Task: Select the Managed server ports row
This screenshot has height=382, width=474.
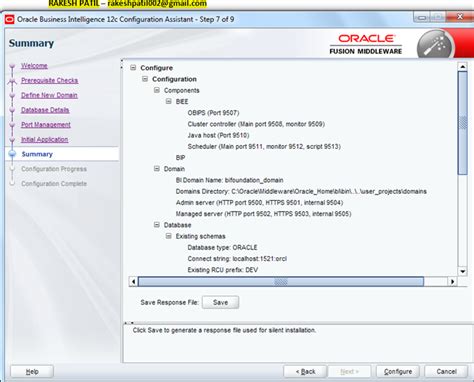Action: (263, 214)
